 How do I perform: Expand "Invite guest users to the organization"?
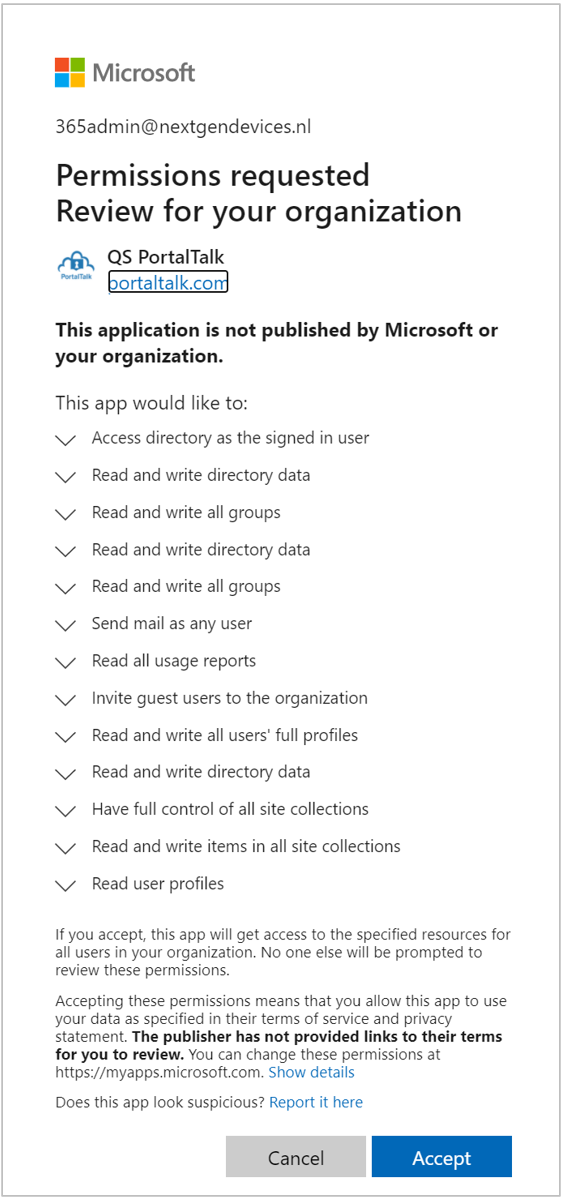point(67,700)
